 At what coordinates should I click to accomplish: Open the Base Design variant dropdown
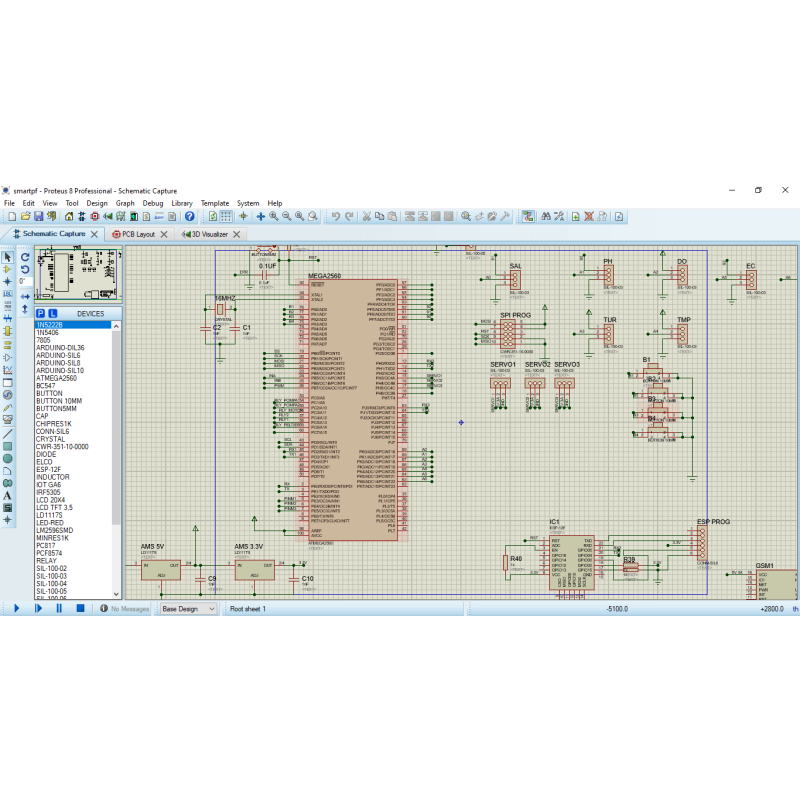[190, 608]
